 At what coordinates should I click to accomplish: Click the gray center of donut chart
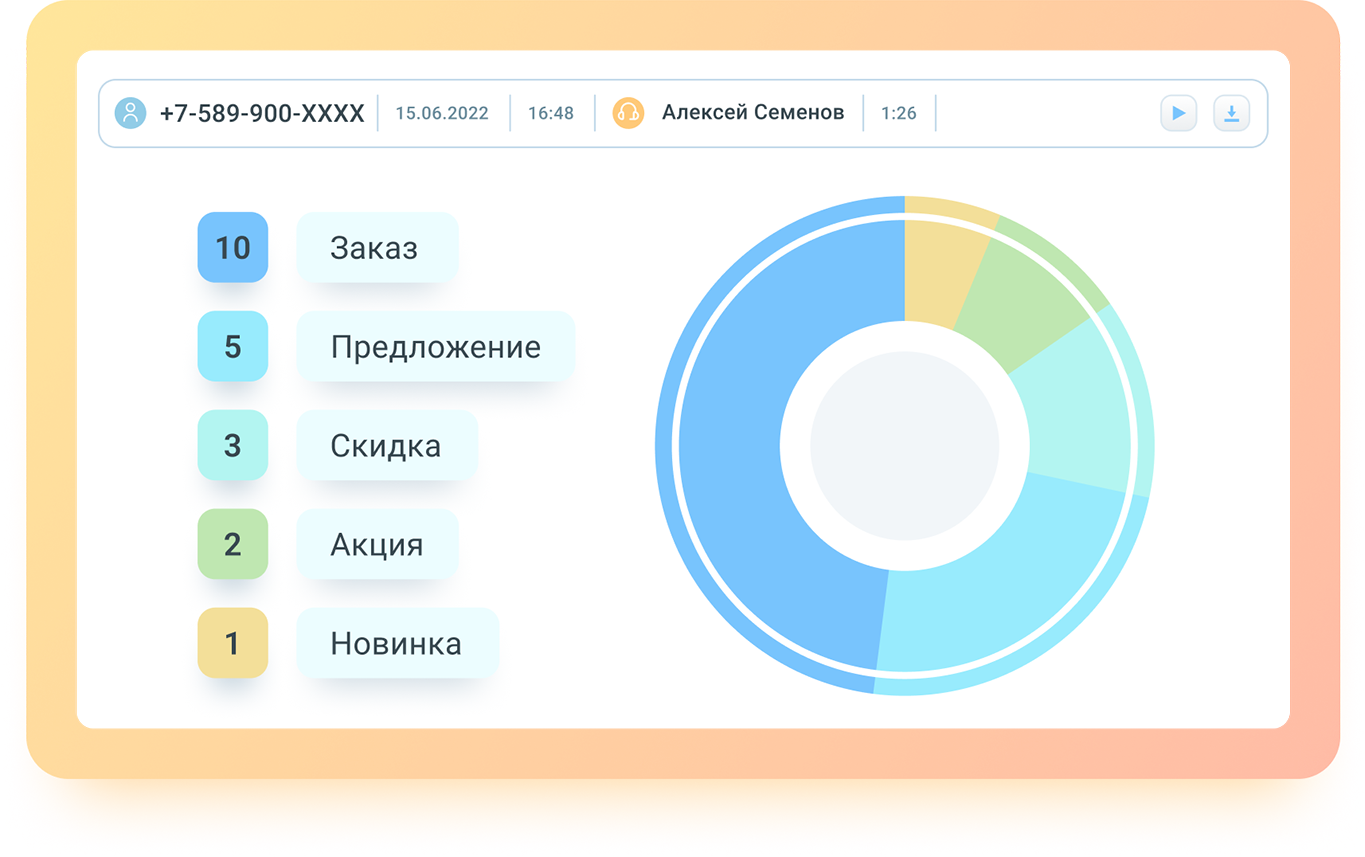pyautogui.click(x=904, y=445)
